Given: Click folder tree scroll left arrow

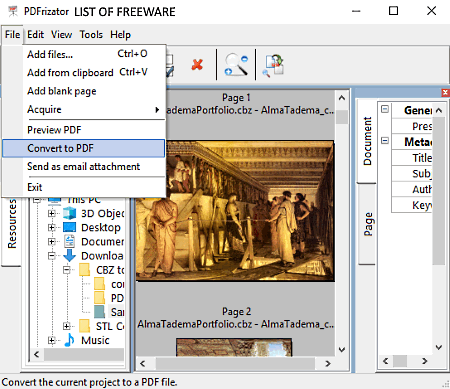Looking at the screenshot, I should (x=37, y=354).
